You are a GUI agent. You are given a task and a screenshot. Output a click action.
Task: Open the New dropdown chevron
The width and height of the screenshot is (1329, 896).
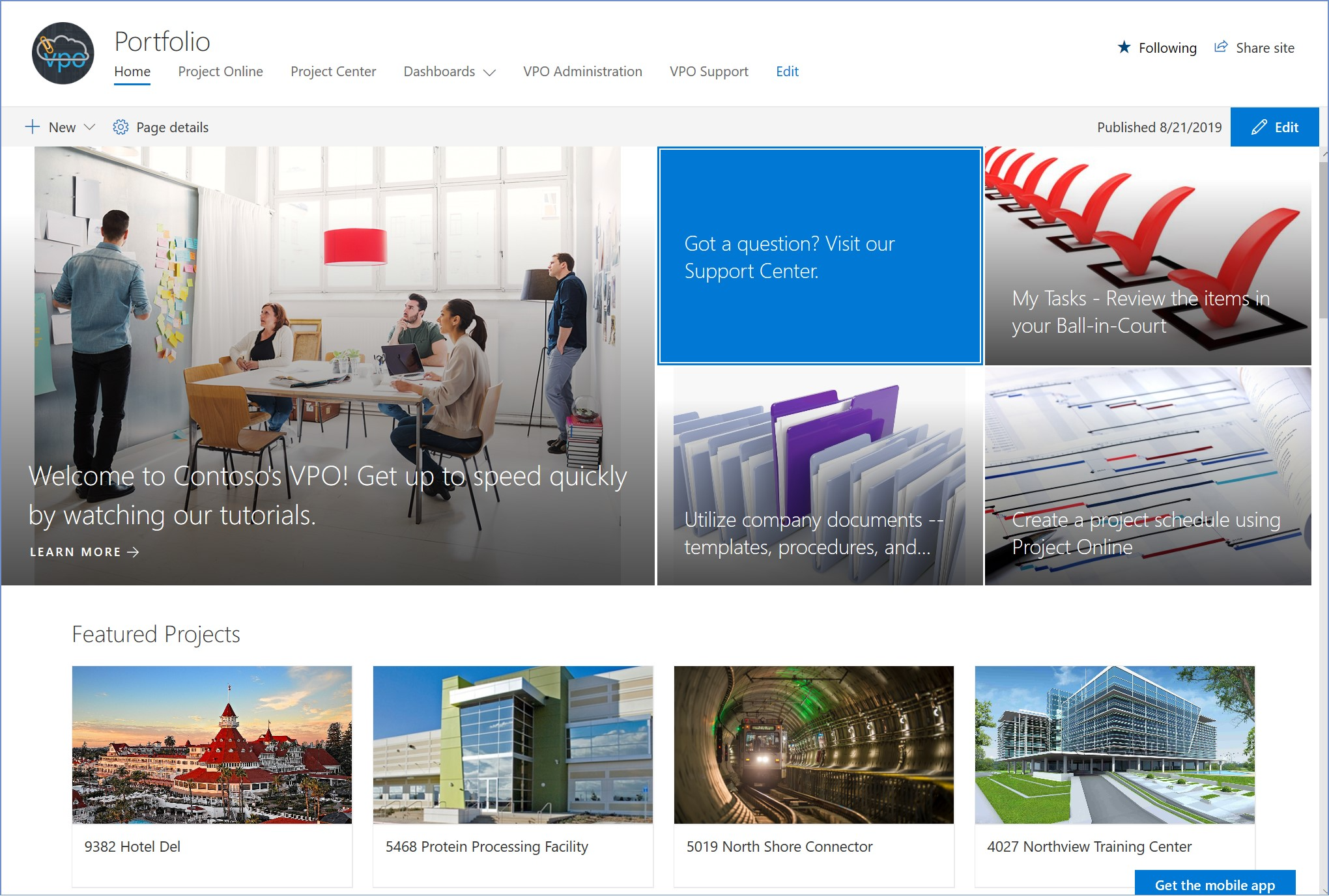(89, 127)
